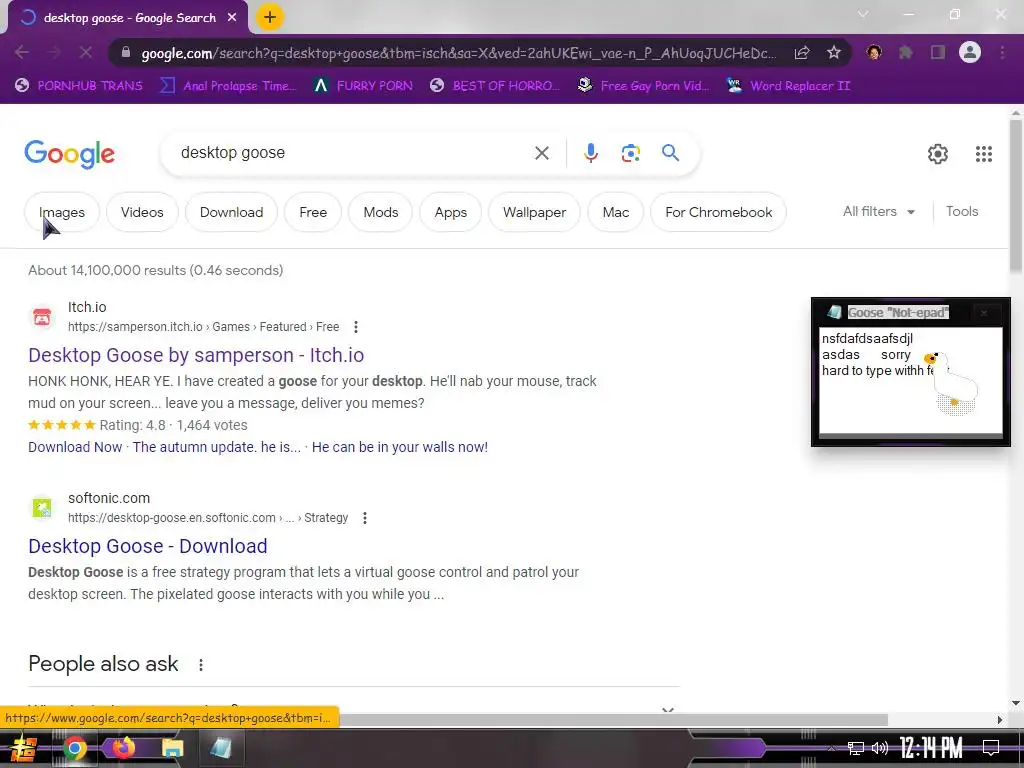Viewport: 1024px width, 768px height.
Task: Click the Google logo
Action: pos(69,154)
